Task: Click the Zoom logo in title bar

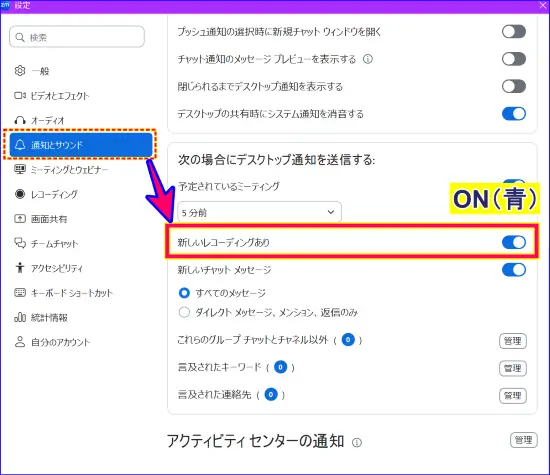Action: [5, 5]
